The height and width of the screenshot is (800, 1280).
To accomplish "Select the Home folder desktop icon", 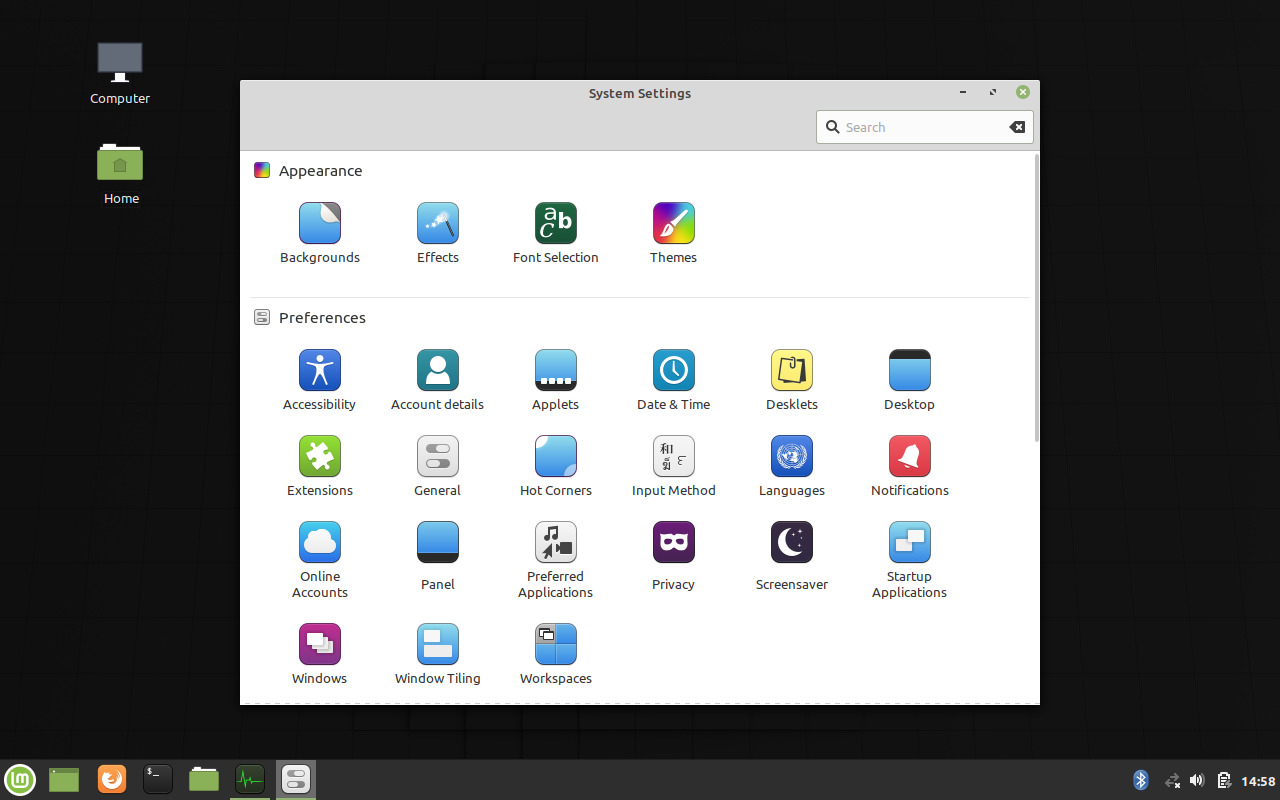I will tap(120, 173).
